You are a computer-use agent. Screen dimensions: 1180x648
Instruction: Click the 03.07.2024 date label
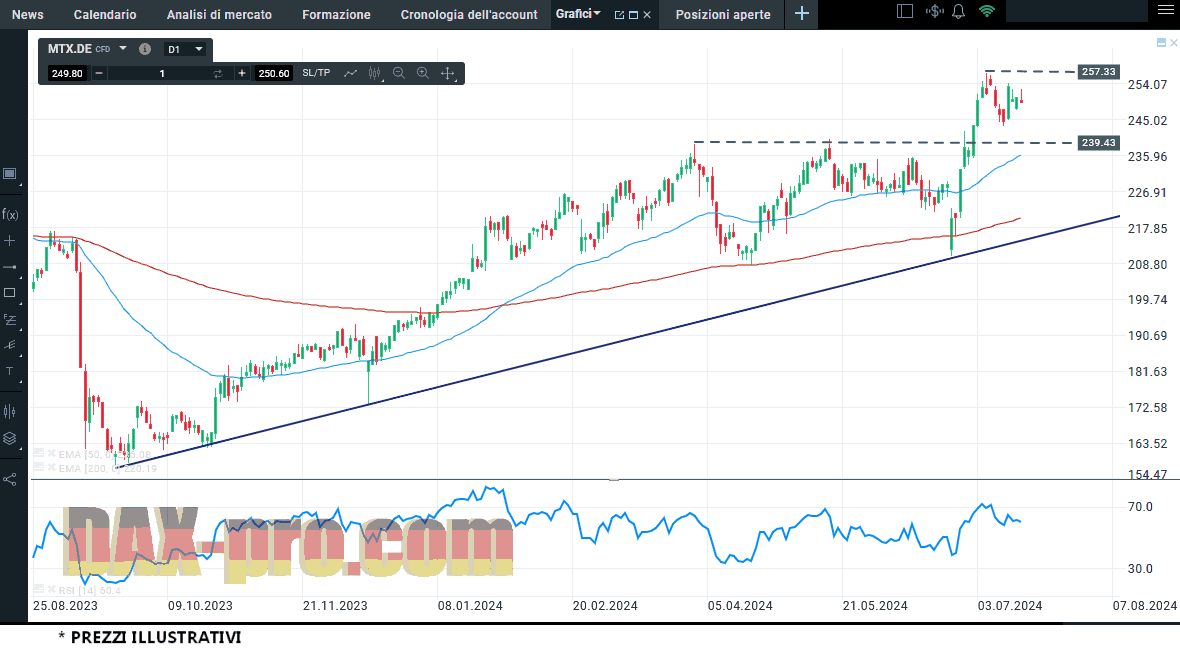click(1010, 606)
